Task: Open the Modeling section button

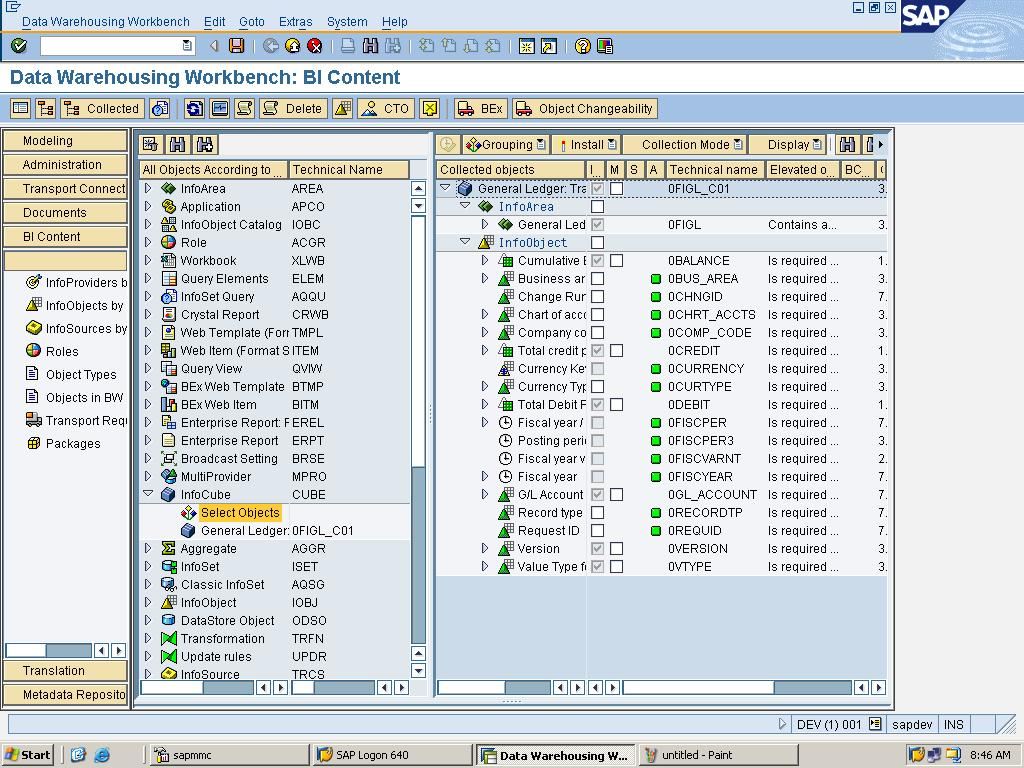Action: click(65, 140)
